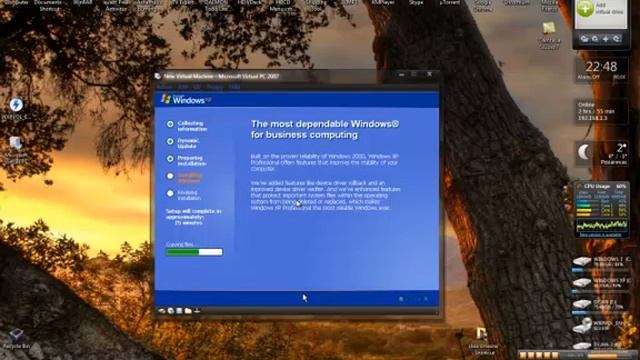
Task: Click the Windows XP logo in setup header
Action: pos(186,100)
